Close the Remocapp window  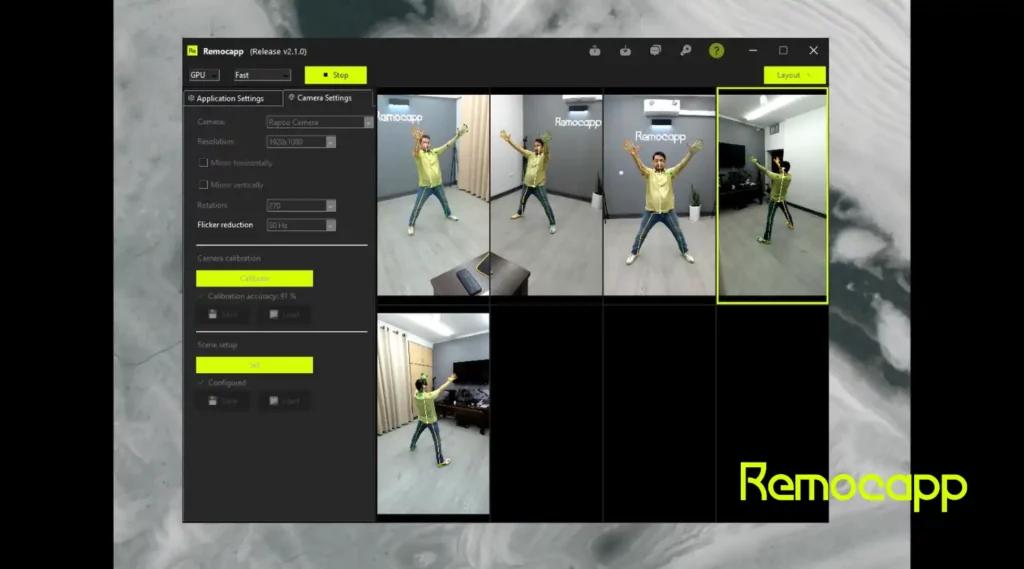tap(813, 50)
